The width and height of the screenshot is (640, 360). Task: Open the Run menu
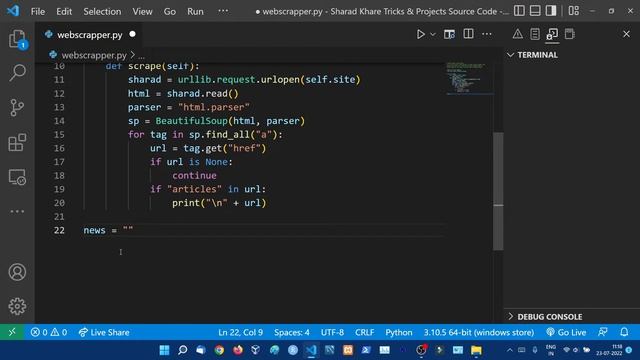click(195, 11)
